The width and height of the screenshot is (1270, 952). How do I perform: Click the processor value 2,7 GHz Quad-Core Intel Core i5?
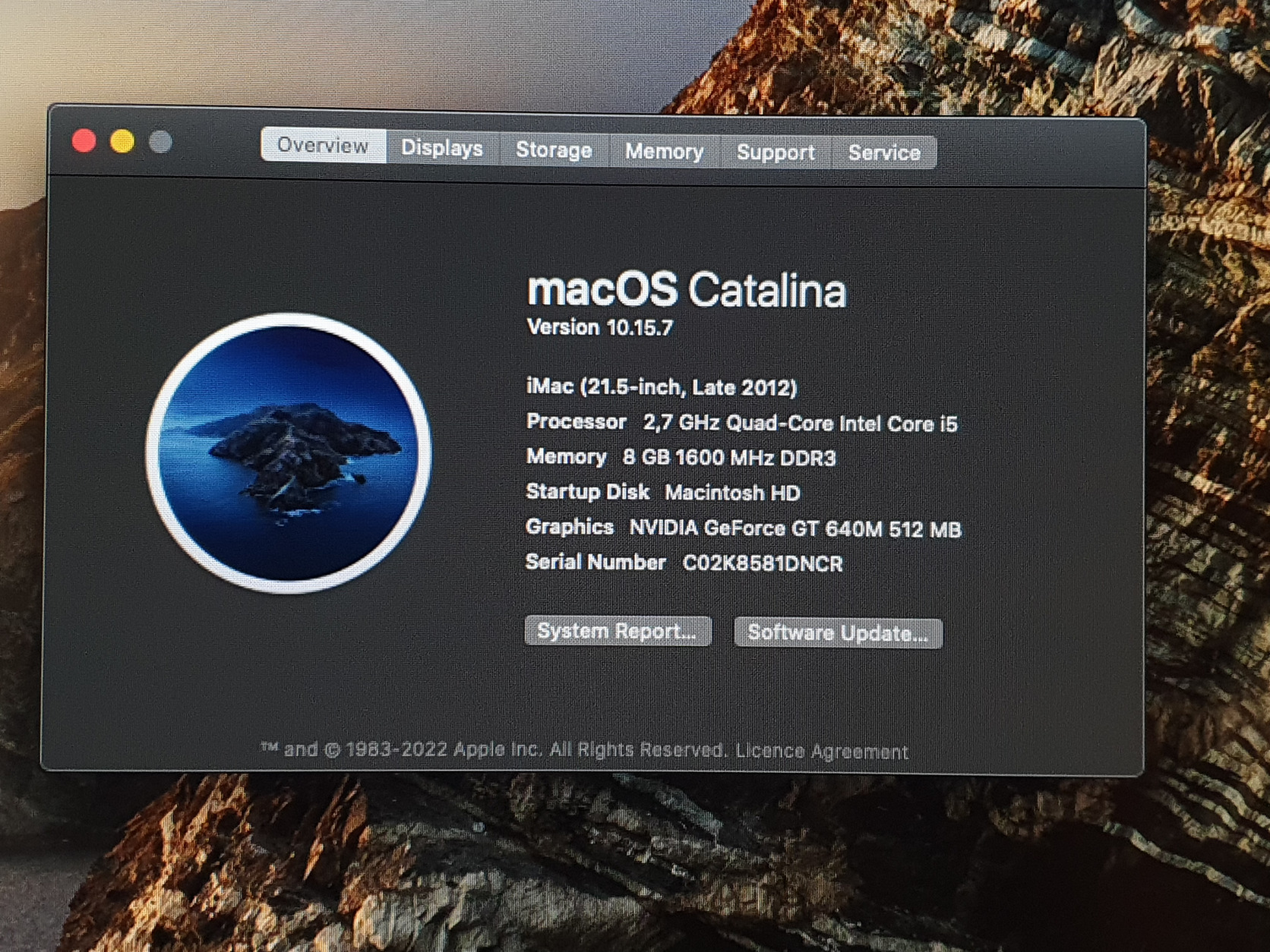(x=801, y=423)
